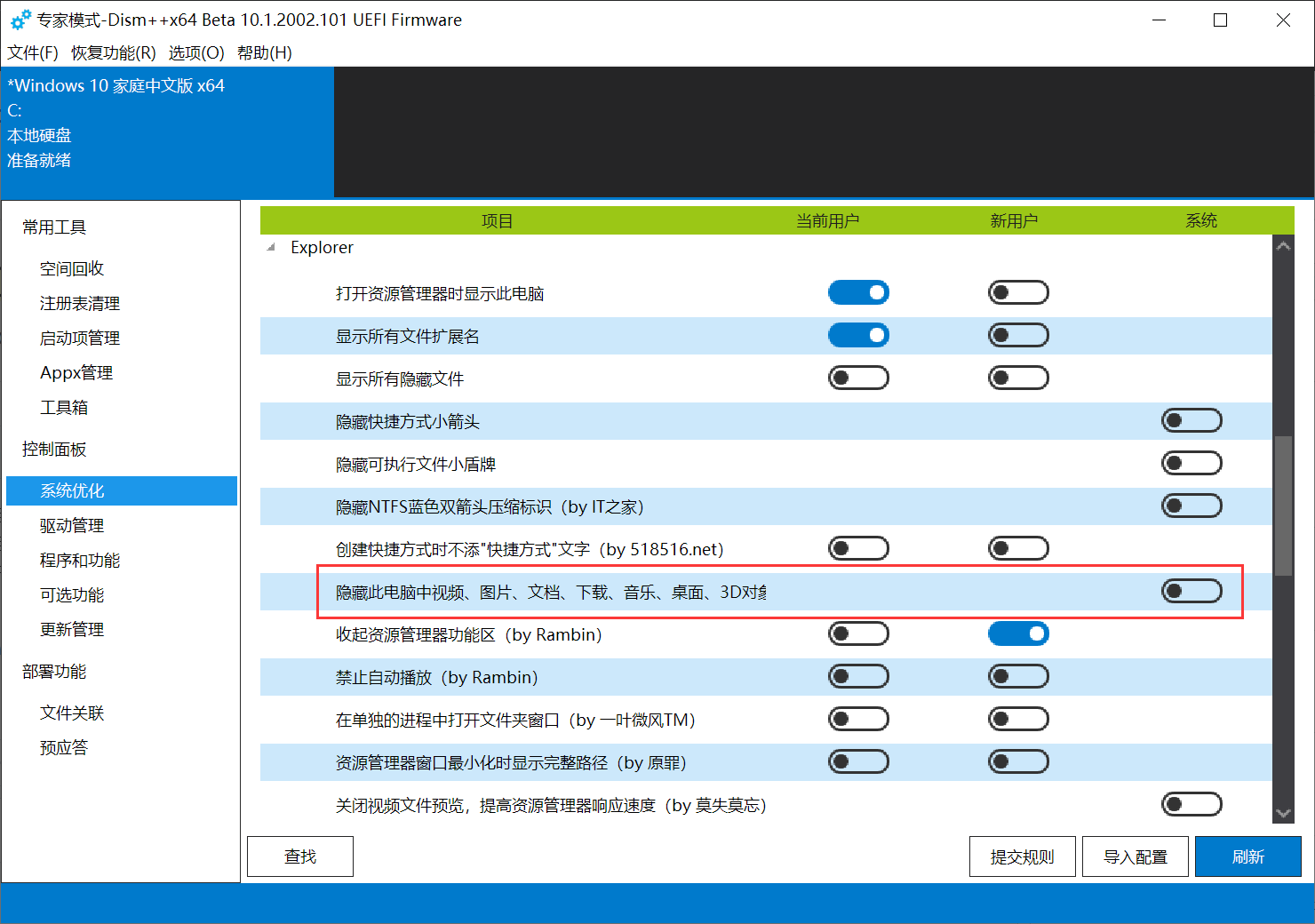
Task: Click 刷新 to refresh the rules
Action: [1247, 856]
